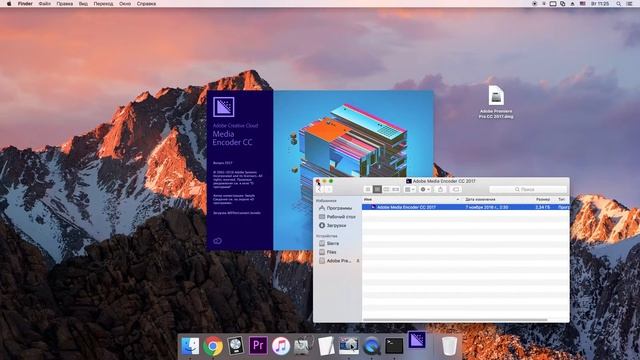Open Adobe Premiere Pro in the Dock
The image size is (640, 360).
tap(258, 346)
